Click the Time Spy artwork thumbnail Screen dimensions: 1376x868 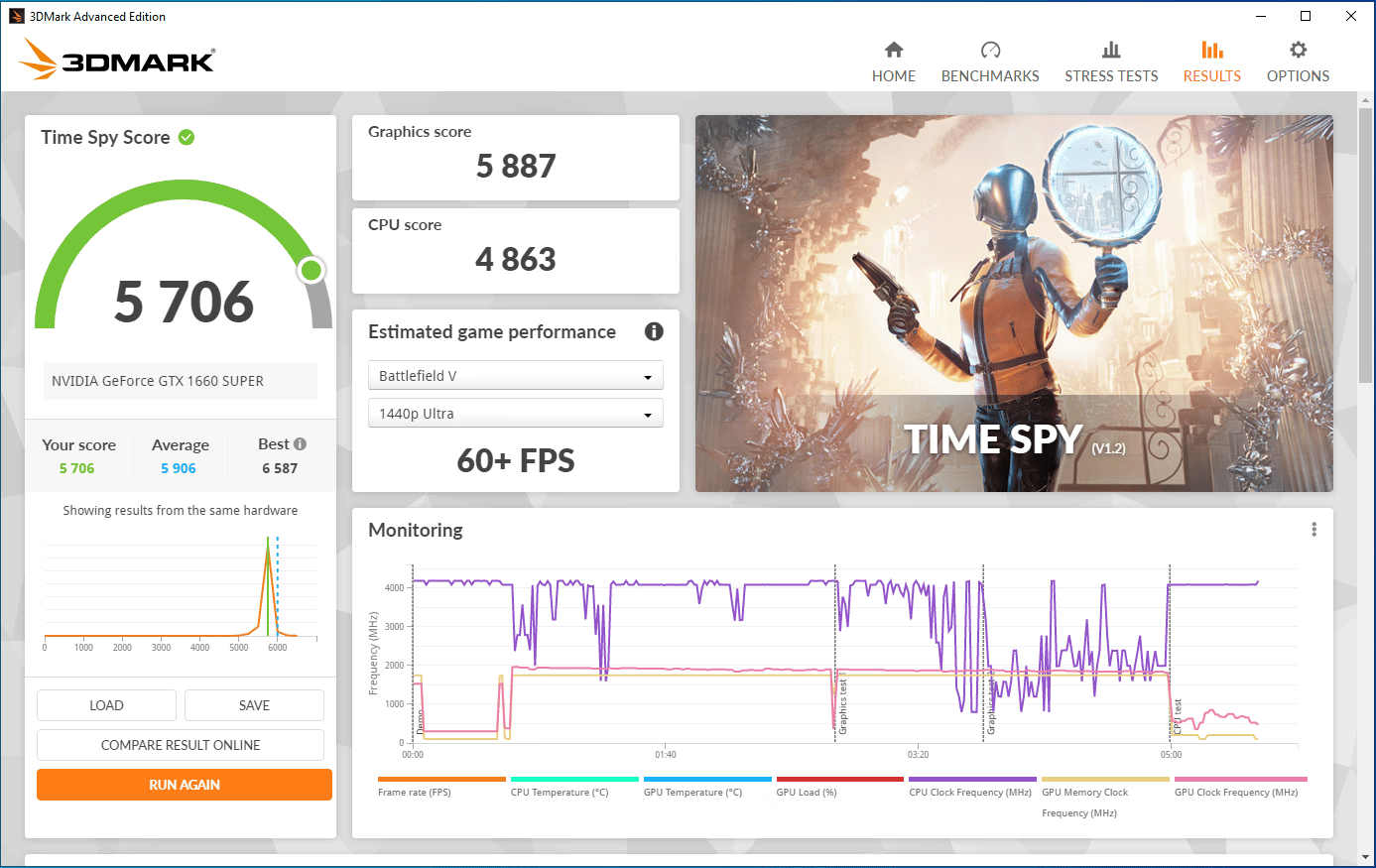click(1014, 304)
